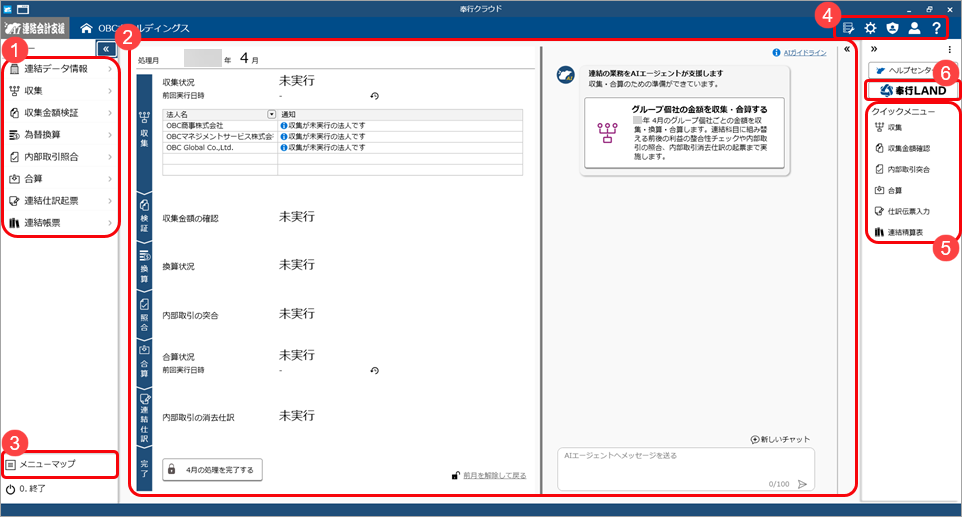This screenshot has height=517, width=962.
Task: Collapse the AI agent panel double-chevron
Action: [x=847, y=49]
